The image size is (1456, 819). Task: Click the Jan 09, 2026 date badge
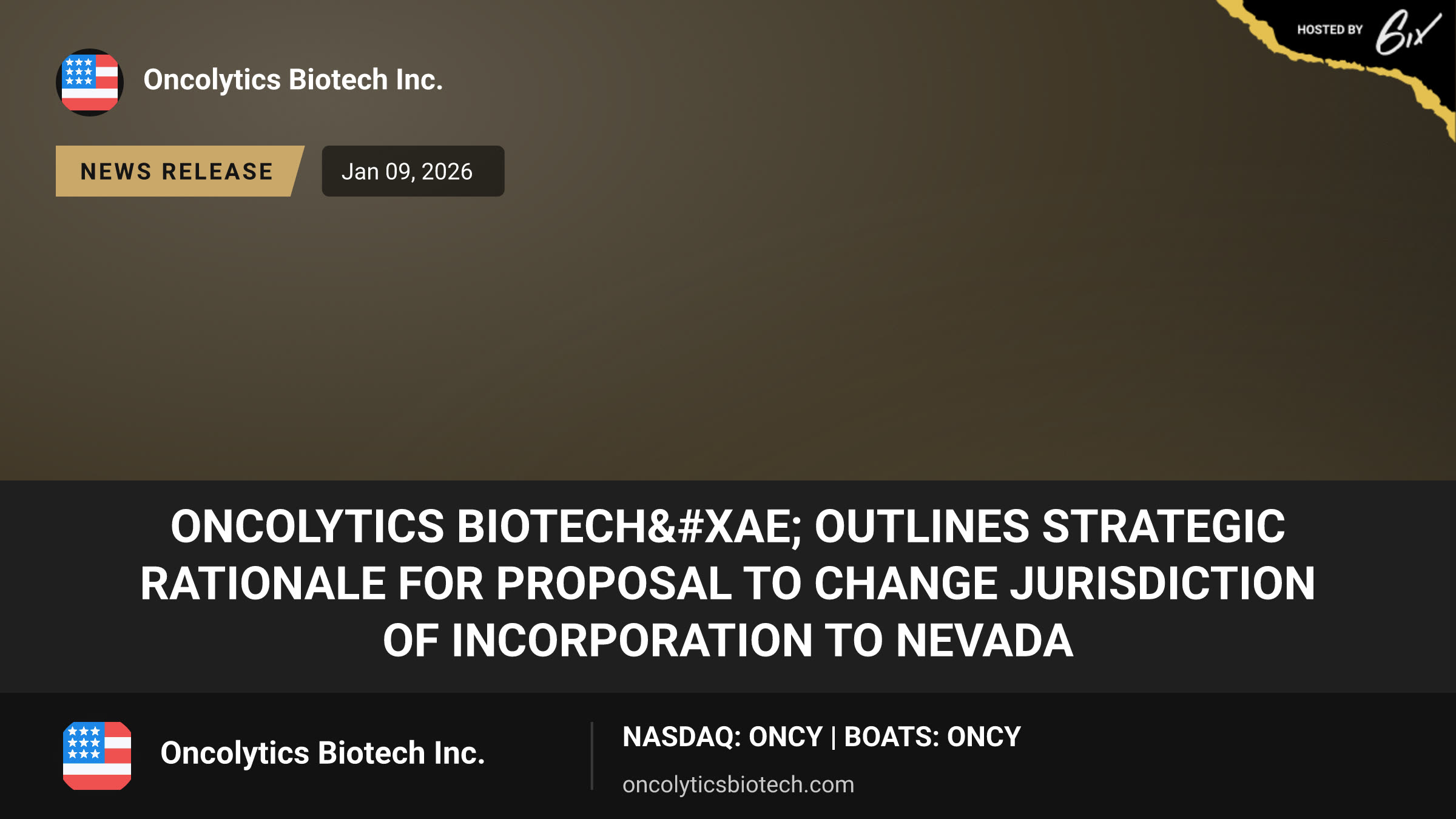click(x=413, y=171)
